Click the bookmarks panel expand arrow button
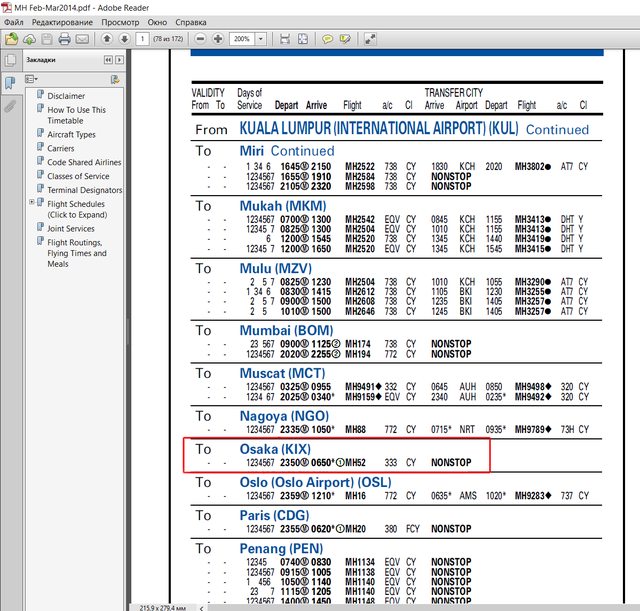This screenshot has height=611, width=640. (x=119, y=60)
